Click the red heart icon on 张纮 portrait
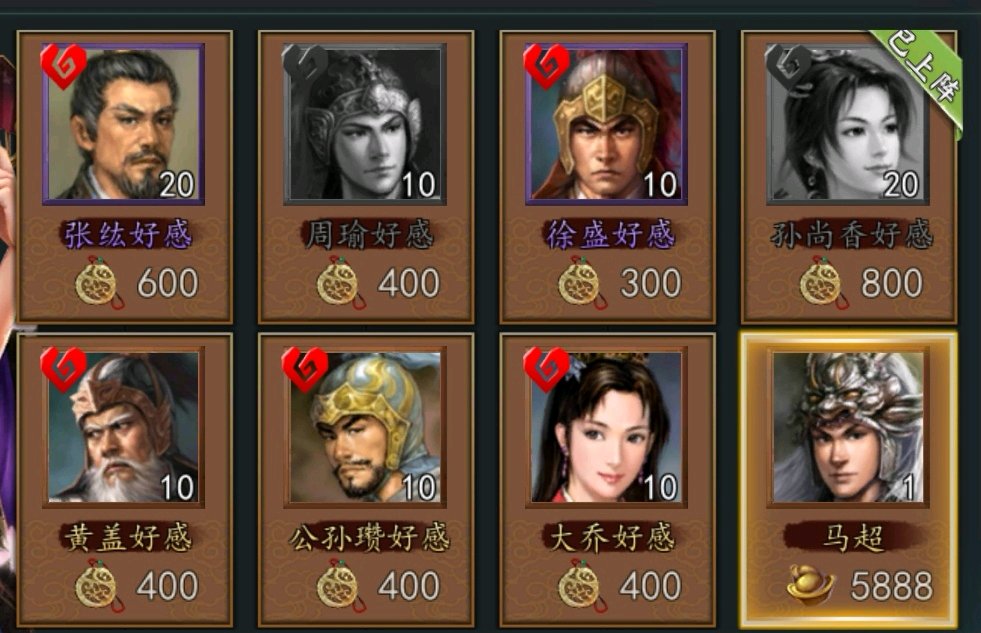Screen dimensions: 981x633 [x=63, y=66]
